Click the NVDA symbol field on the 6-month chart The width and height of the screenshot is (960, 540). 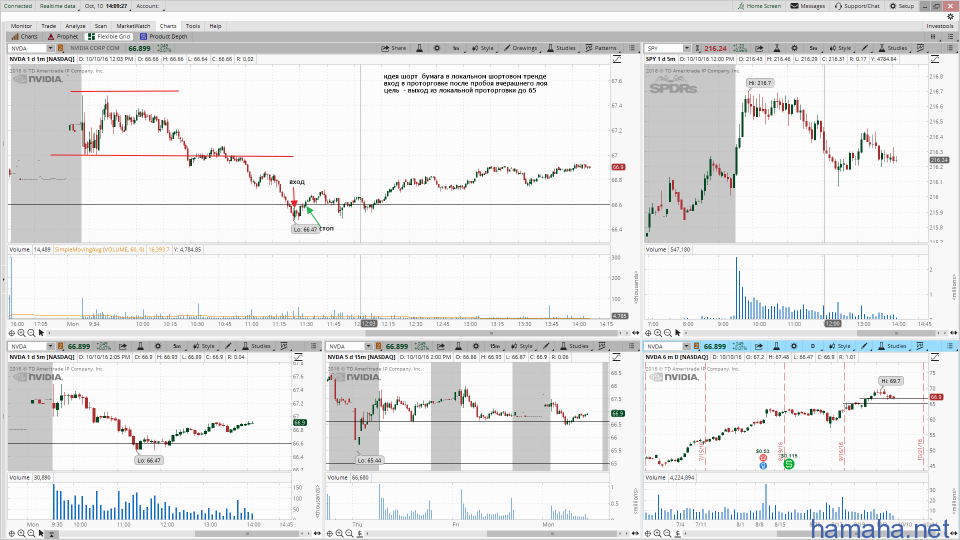[x=664, y=347]
